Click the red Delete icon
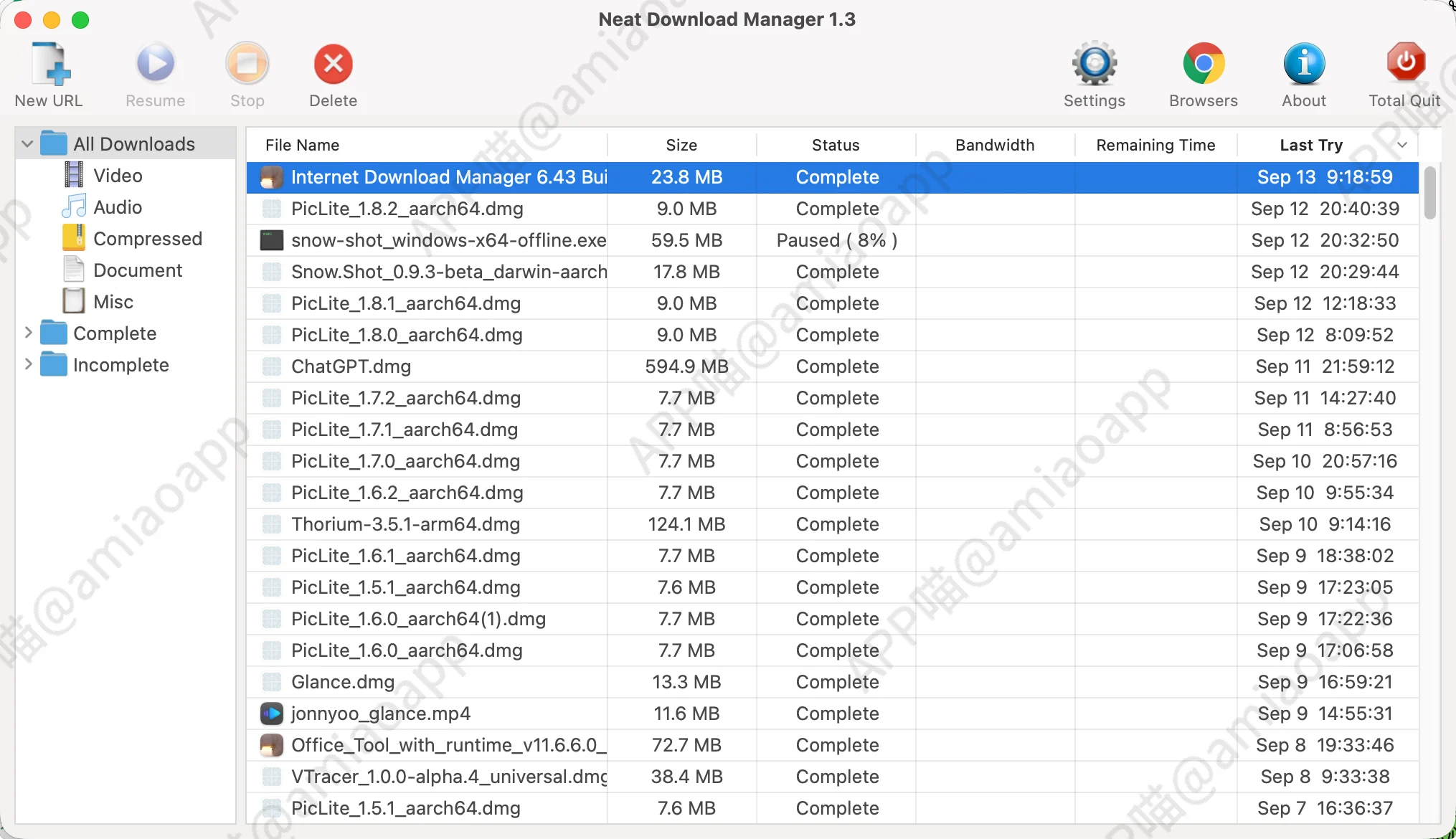The height and width of the screenshot is (839, 1456). [334, 64]
